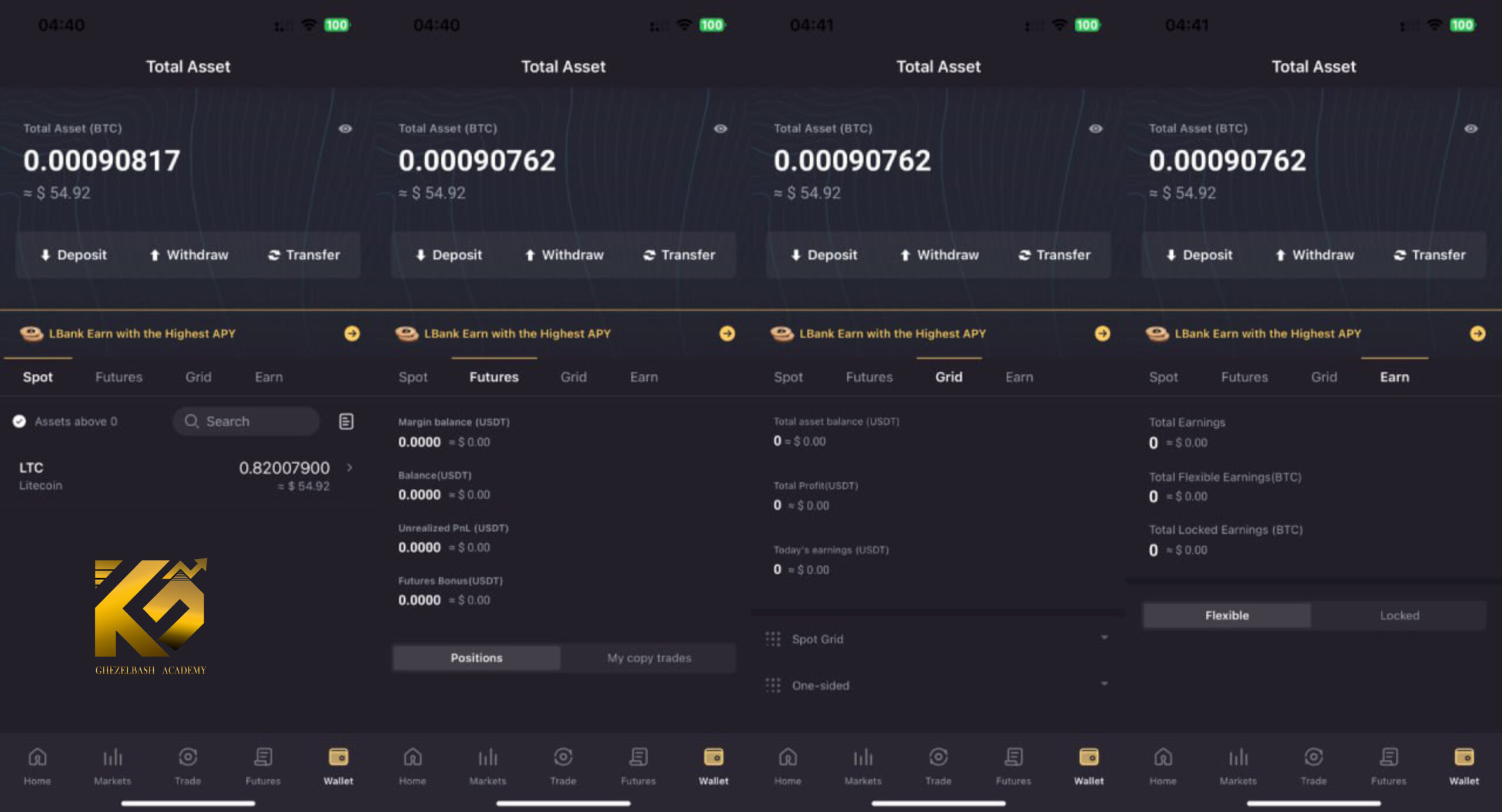Tap the 0.82007900 LTC balance
Screen dimensions: 1502x812
pos(284,468)
